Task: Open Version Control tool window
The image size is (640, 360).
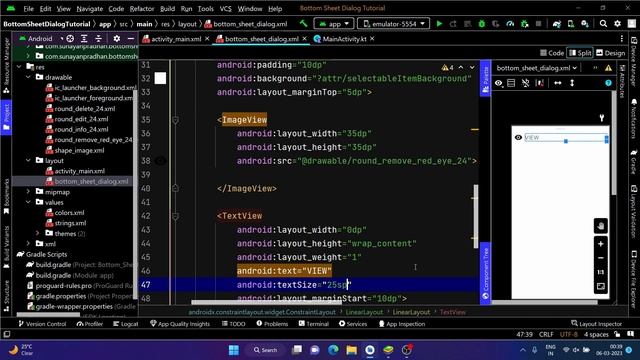Action: [42, 324]
